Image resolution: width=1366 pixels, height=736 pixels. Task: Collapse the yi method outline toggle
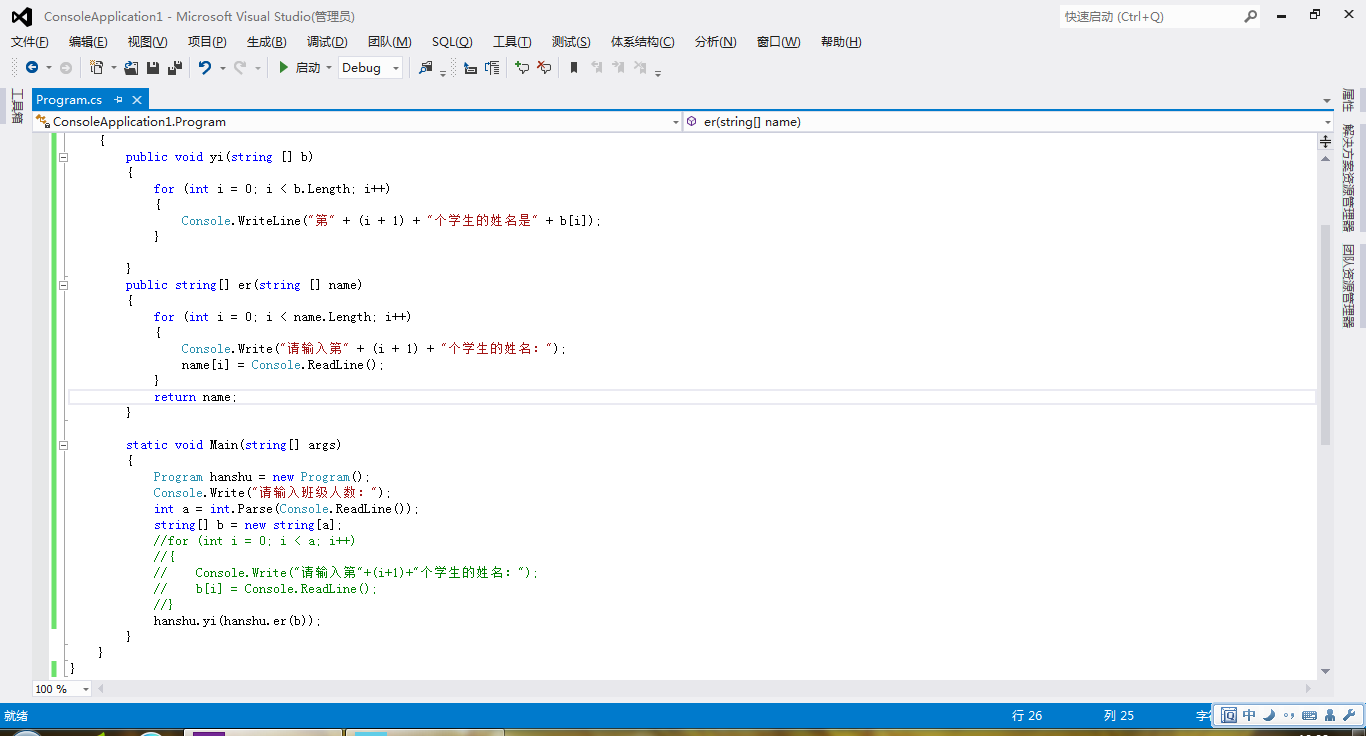click(x=64, y=157)
